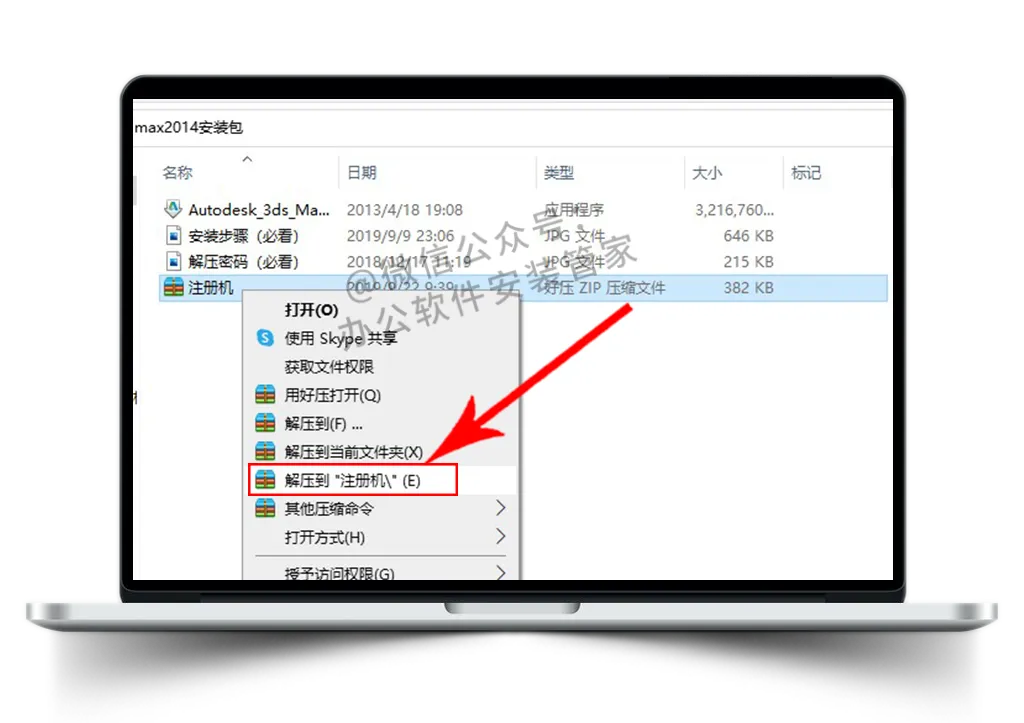Click the Autodesk_3ds_Ma... application icon
1024x723 pixels.
[172, 209]
